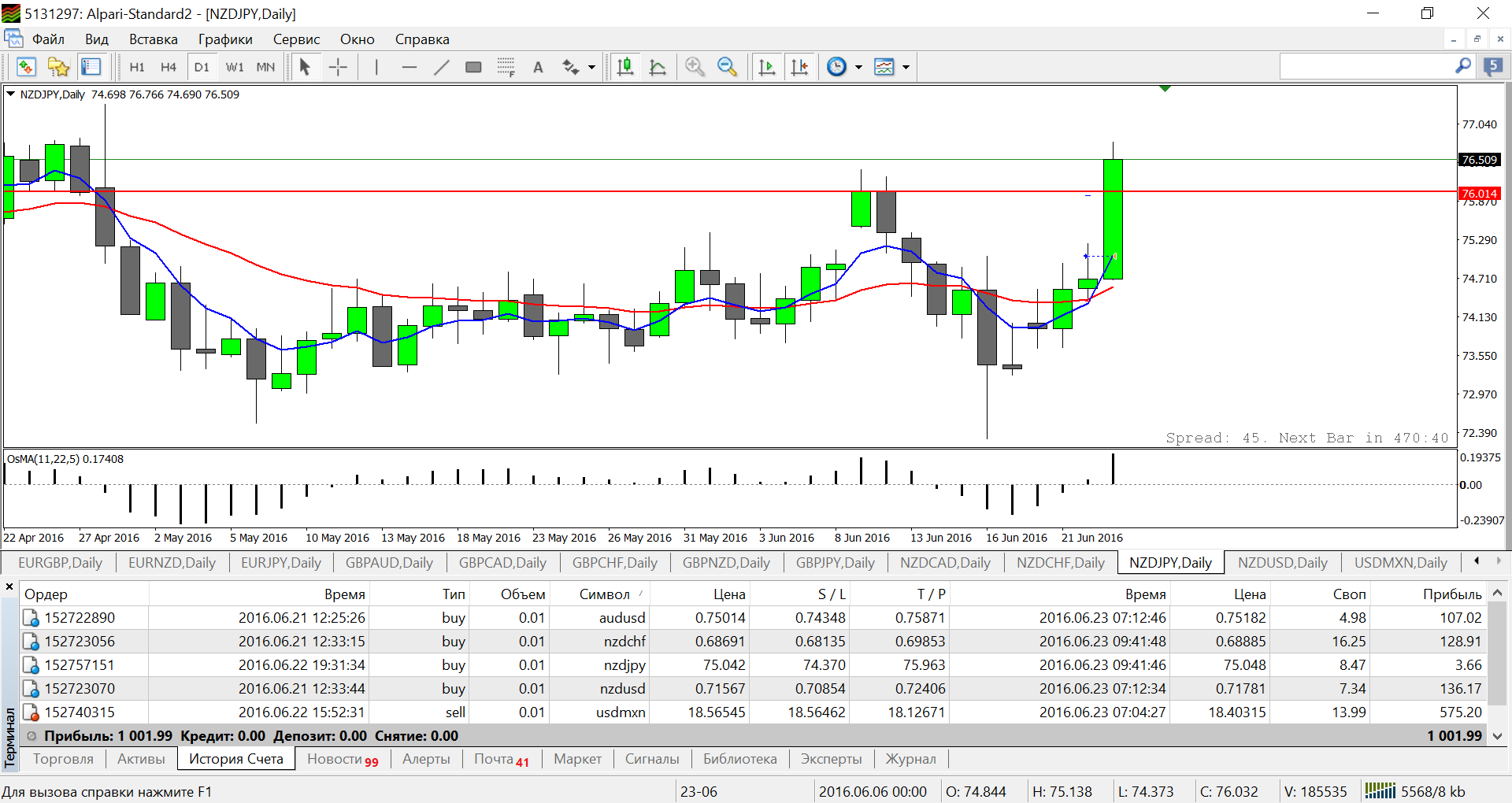Toggle the Terminal panel toolbar icon

click(x=91, y=67)
